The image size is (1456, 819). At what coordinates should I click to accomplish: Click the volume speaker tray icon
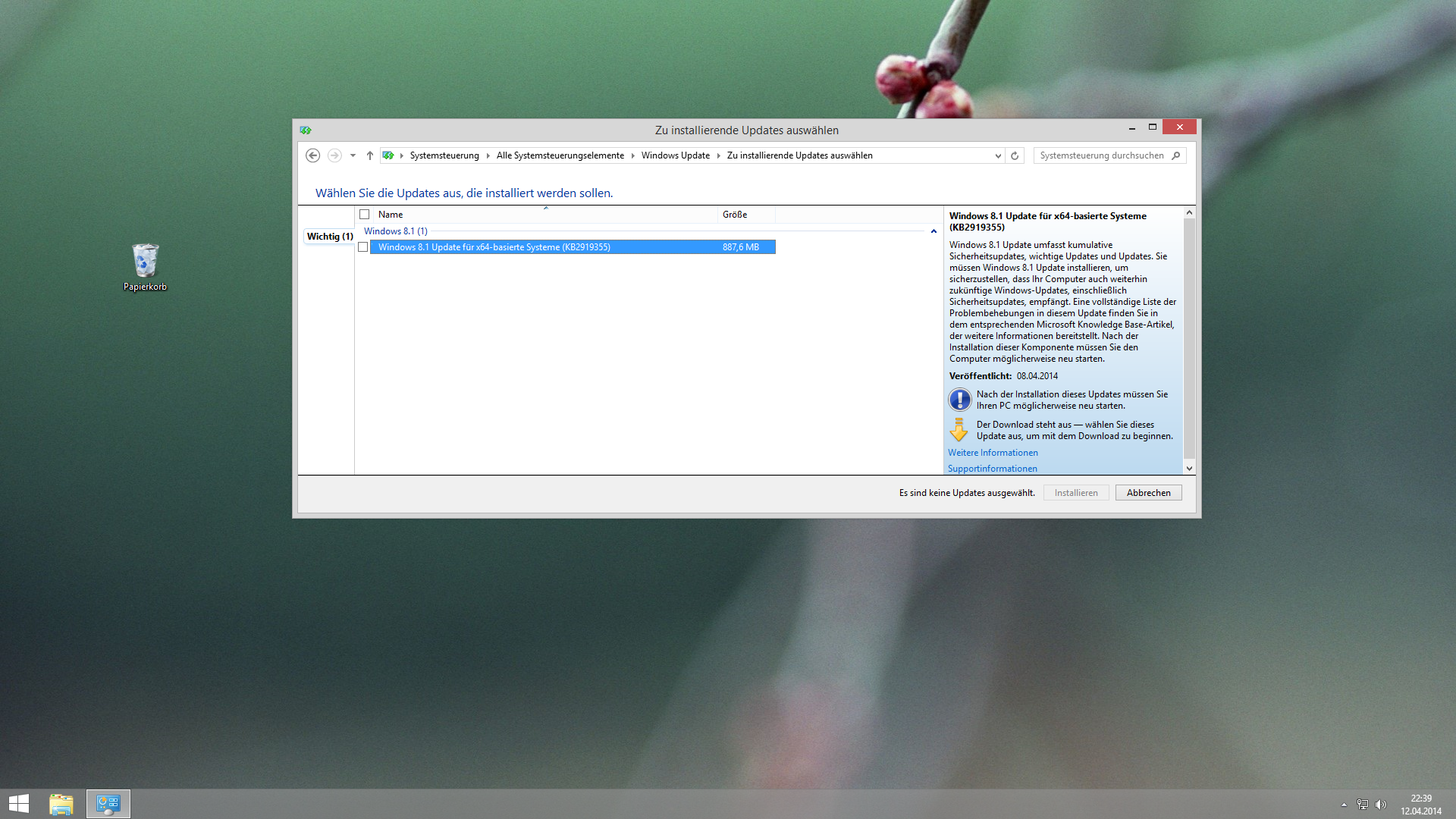[x=1381, y=805]
